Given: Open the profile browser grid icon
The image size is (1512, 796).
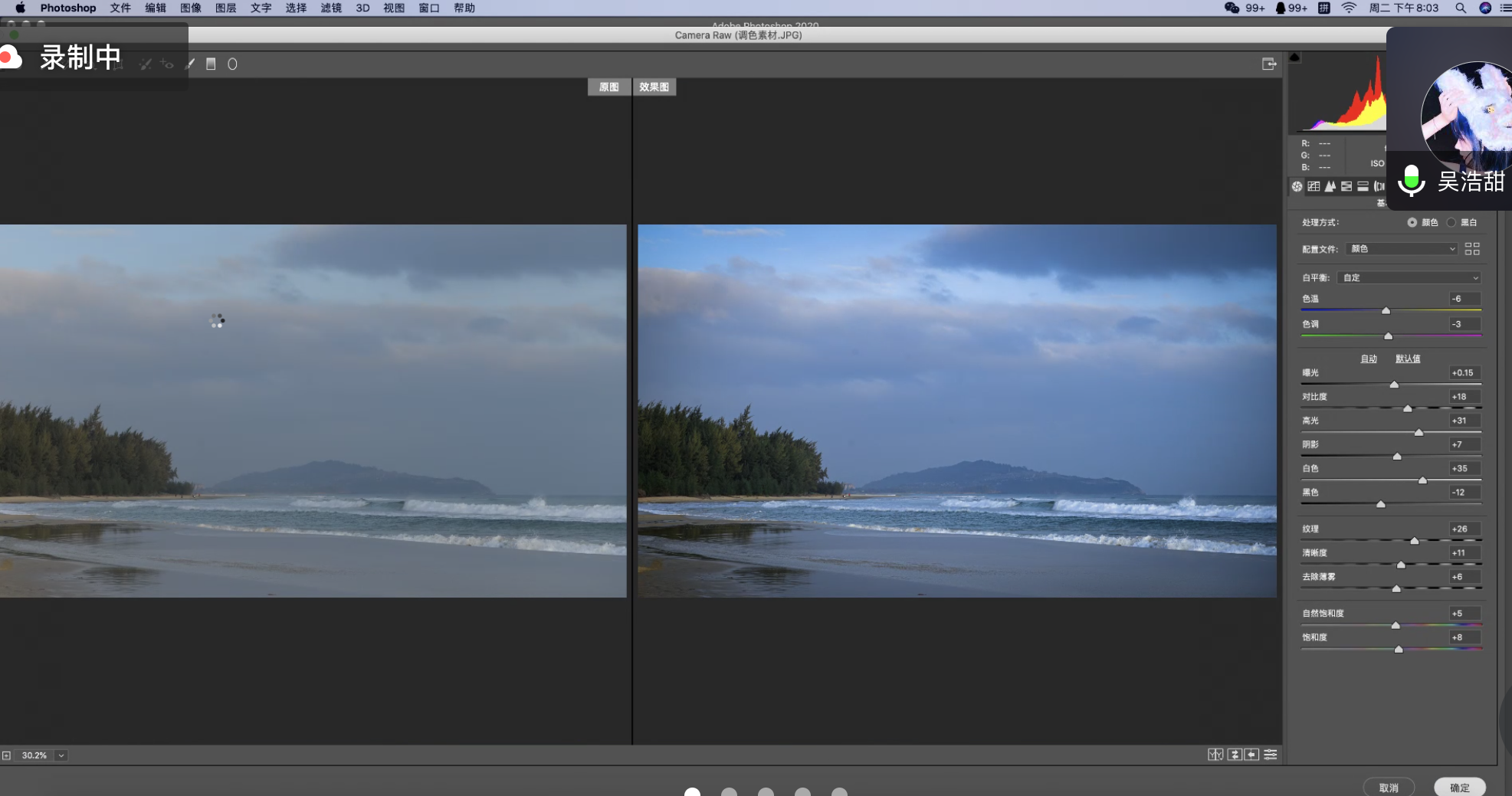Looking at the screenshot, I should point(1472,249).
